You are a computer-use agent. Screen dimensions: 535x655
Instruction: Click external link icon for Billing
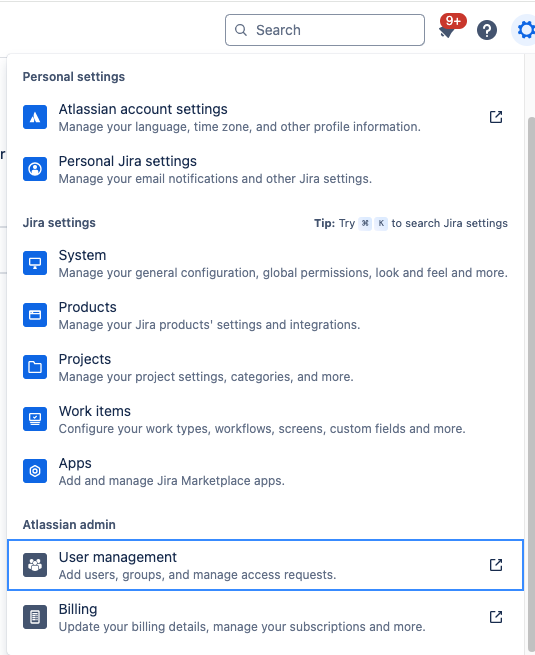[496, 617]
